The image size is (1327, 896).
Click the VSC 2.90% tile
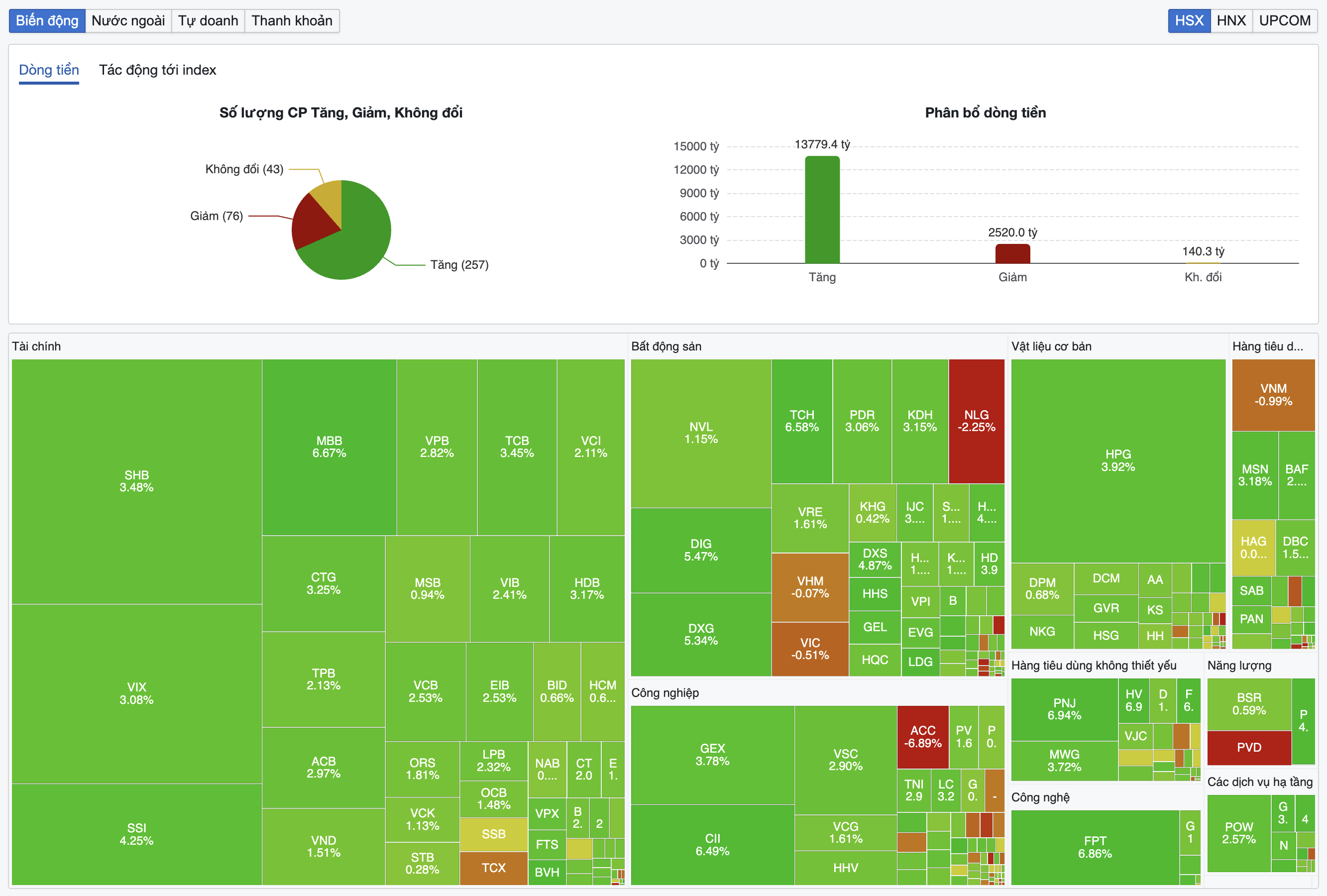coord(846,760)
